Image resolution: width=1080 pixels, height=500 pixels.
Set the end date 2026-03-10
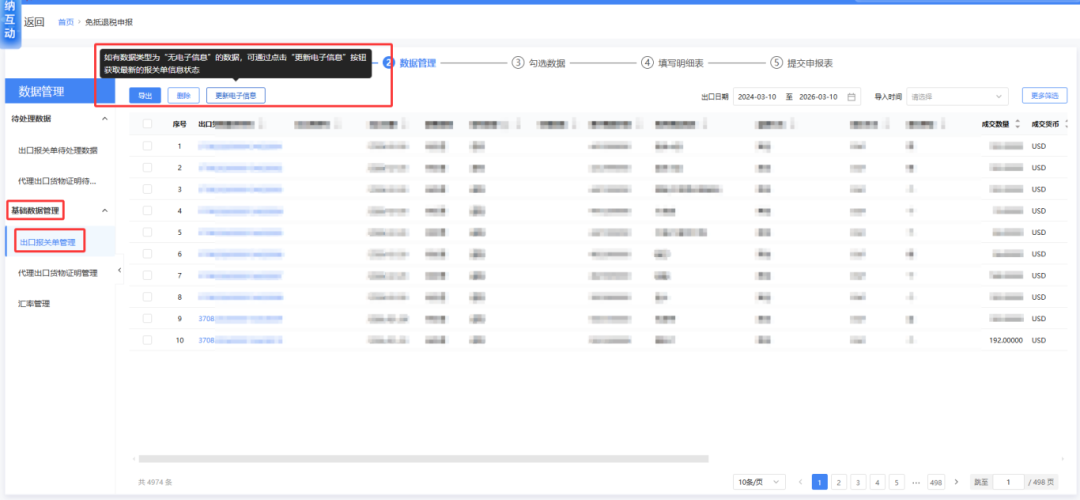pos(818,97)
